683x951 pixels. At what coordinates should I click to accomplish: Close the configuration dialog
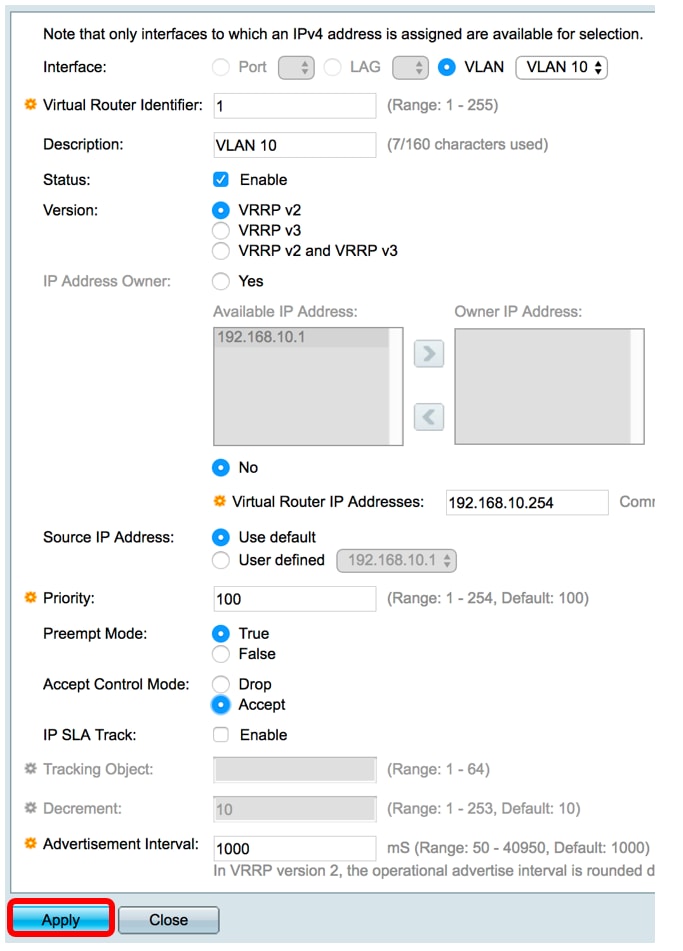tap(168, 919)
